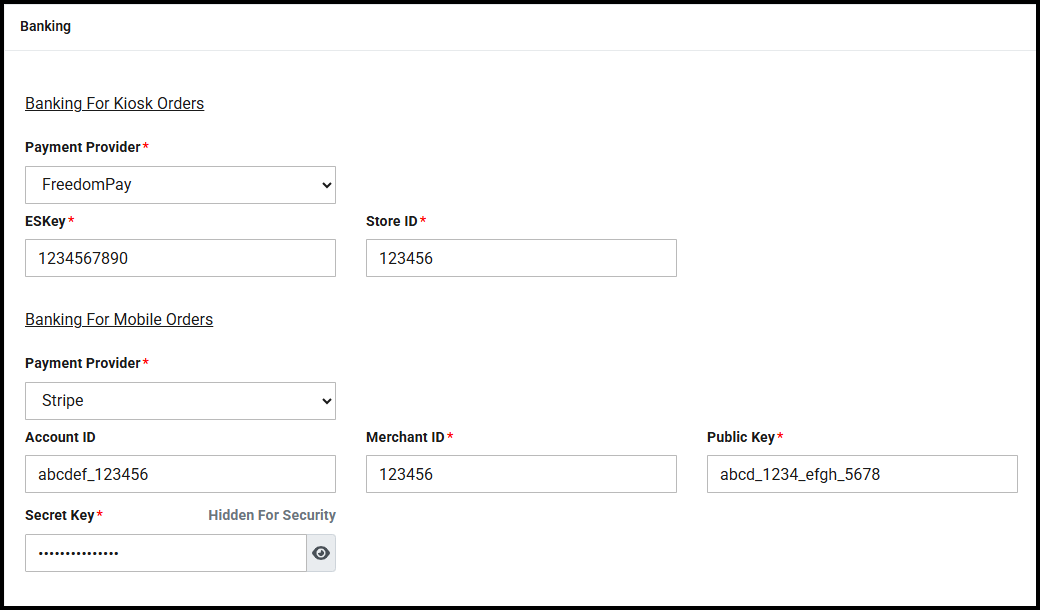
Task: Click the ESKey field label
Action: [x=46, y=221]
